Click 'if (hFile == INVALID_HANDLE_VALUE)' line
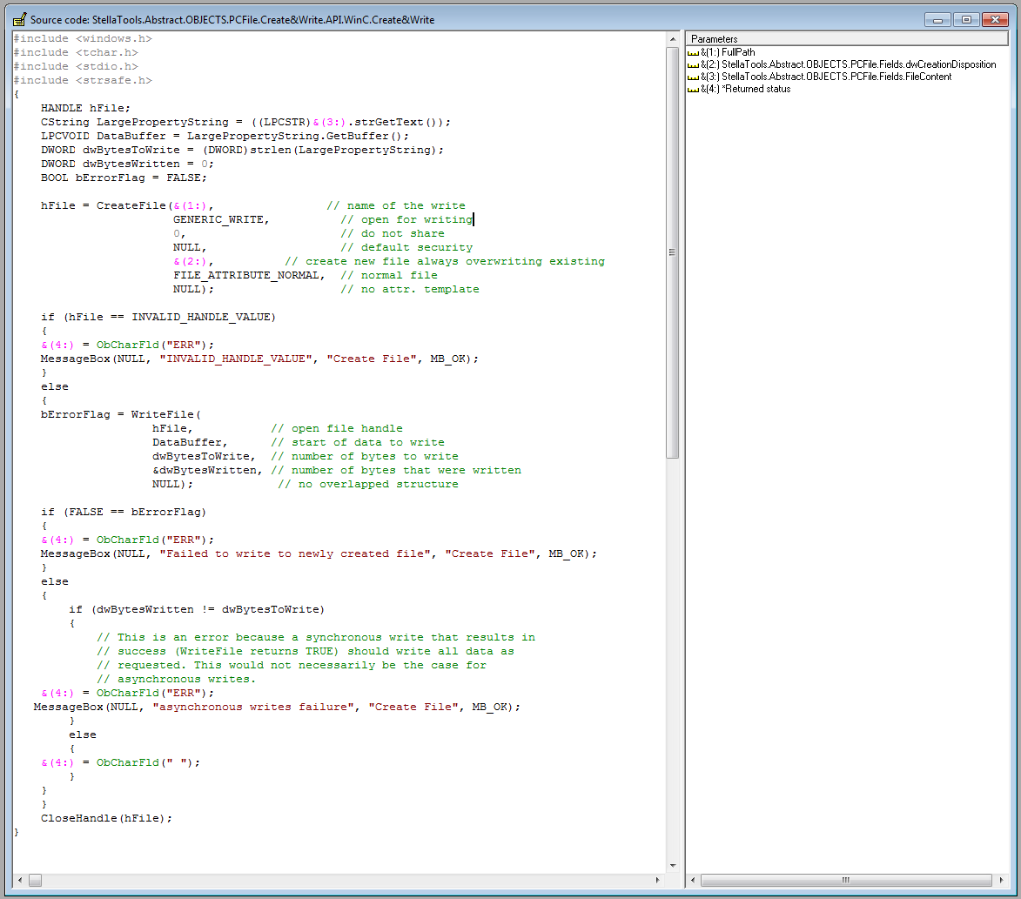This screenshot has height=899, width=1021. pos(158,317)
